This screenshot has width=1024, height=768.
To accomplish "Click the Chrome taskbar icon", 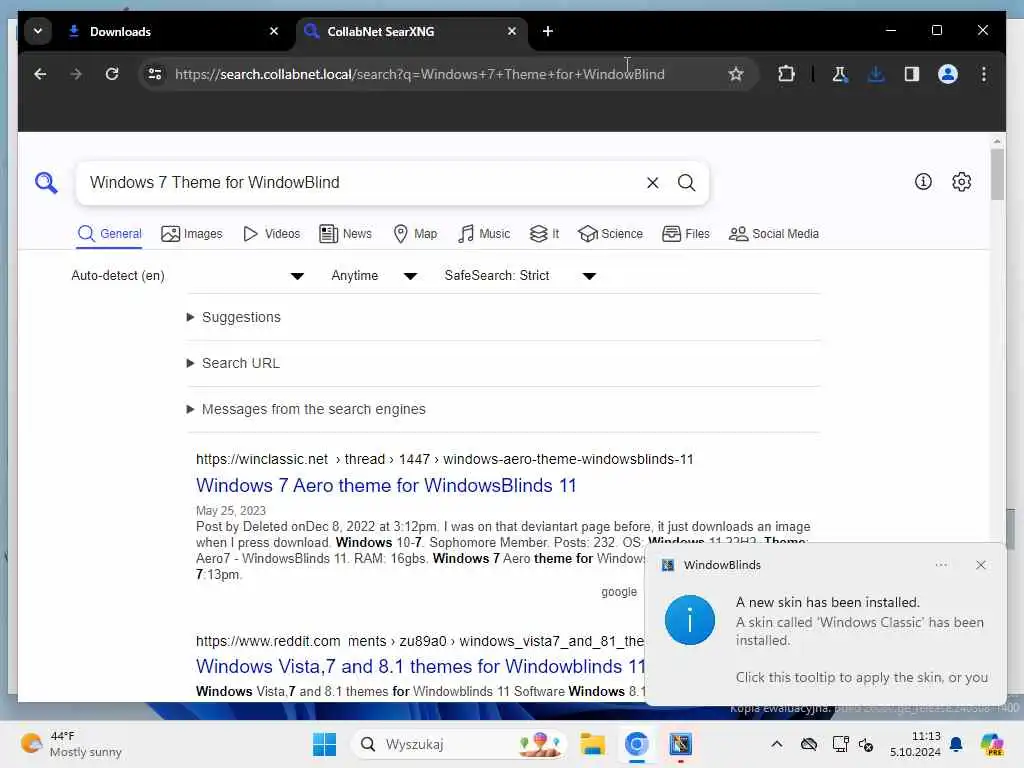I will (x=636, y=744).
